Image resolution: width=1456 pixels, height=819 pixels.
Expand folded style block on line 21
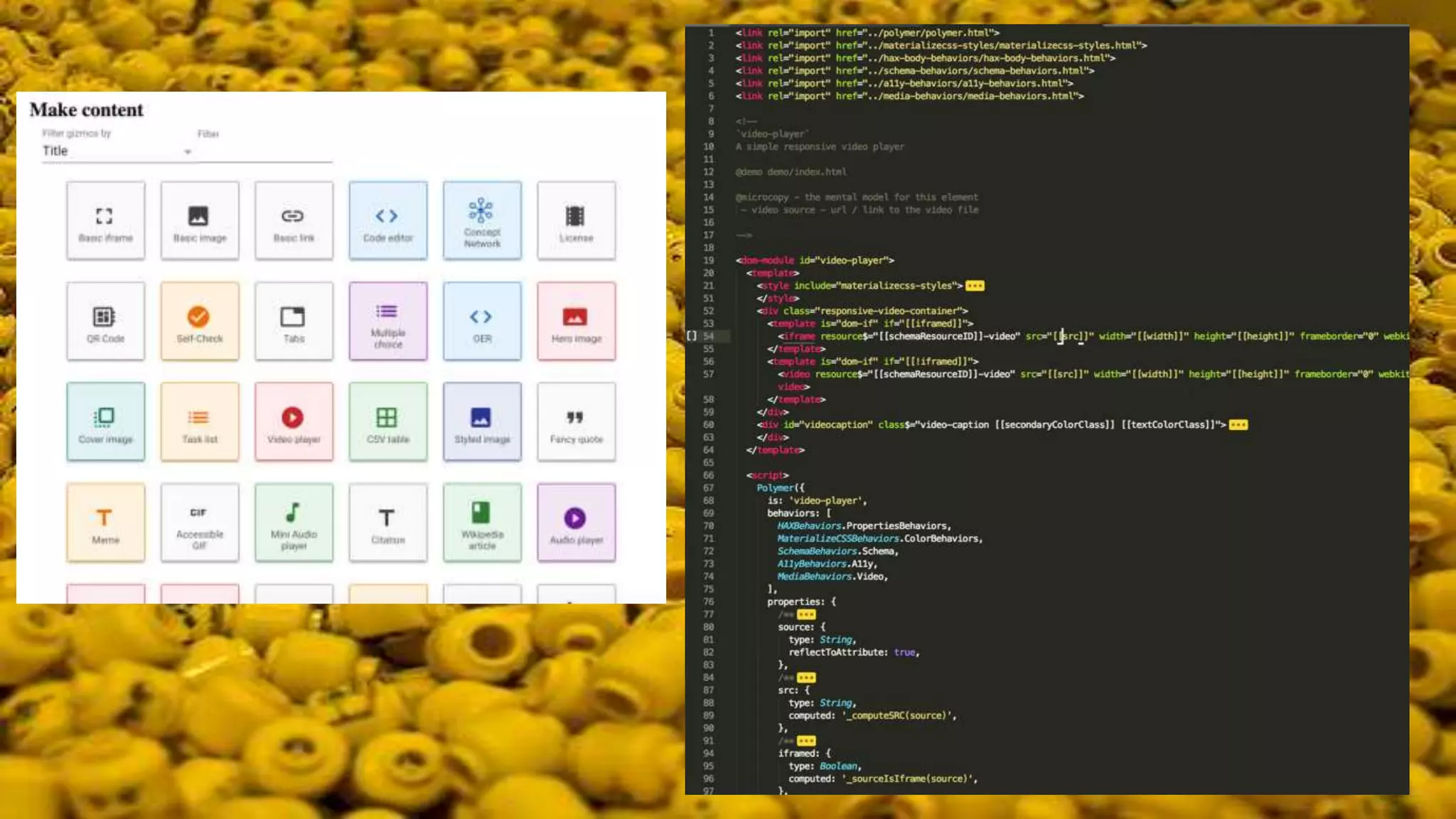pyautogui.click(x=975, y=286)
